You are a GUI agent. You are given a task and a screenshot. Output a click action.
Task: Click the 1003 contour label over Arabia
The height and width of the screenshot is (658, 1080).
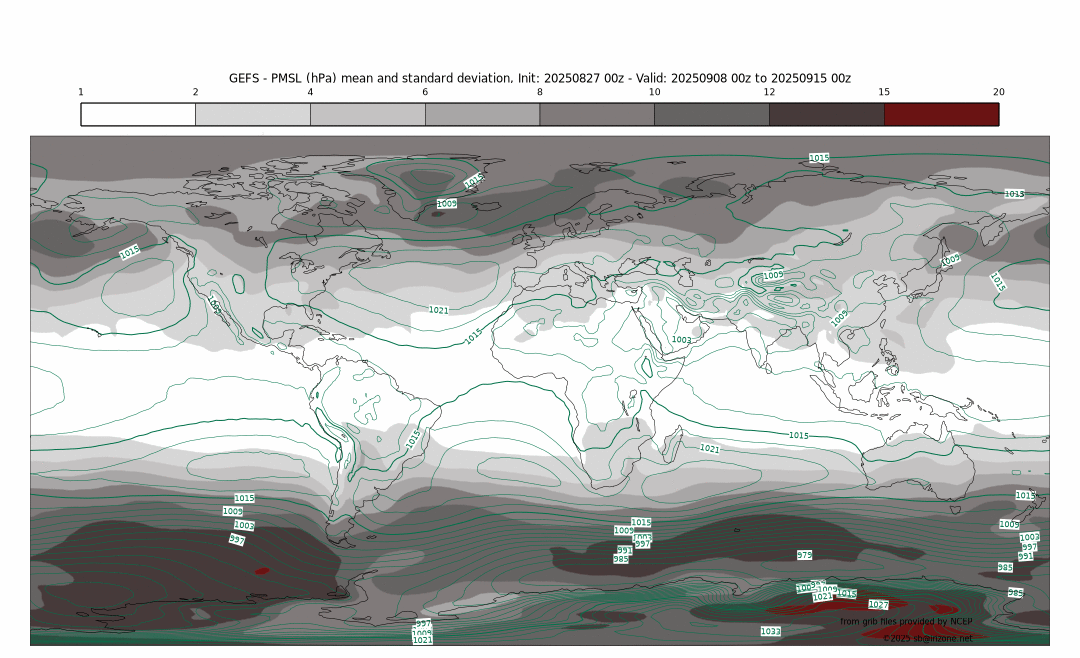point(681,340)
